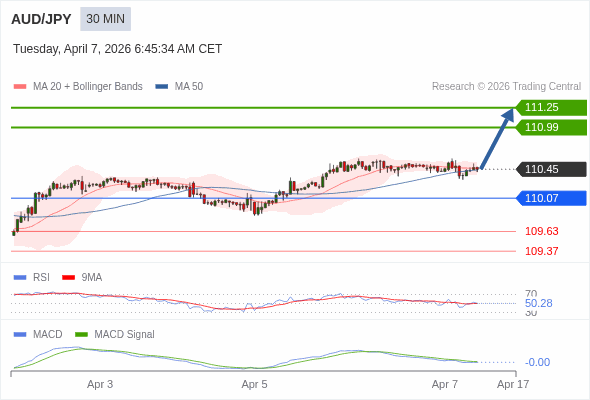Screen dimensions: 590x400
Task: Click the Apr 5 date axis label
Action: click(x=254, y=384)
